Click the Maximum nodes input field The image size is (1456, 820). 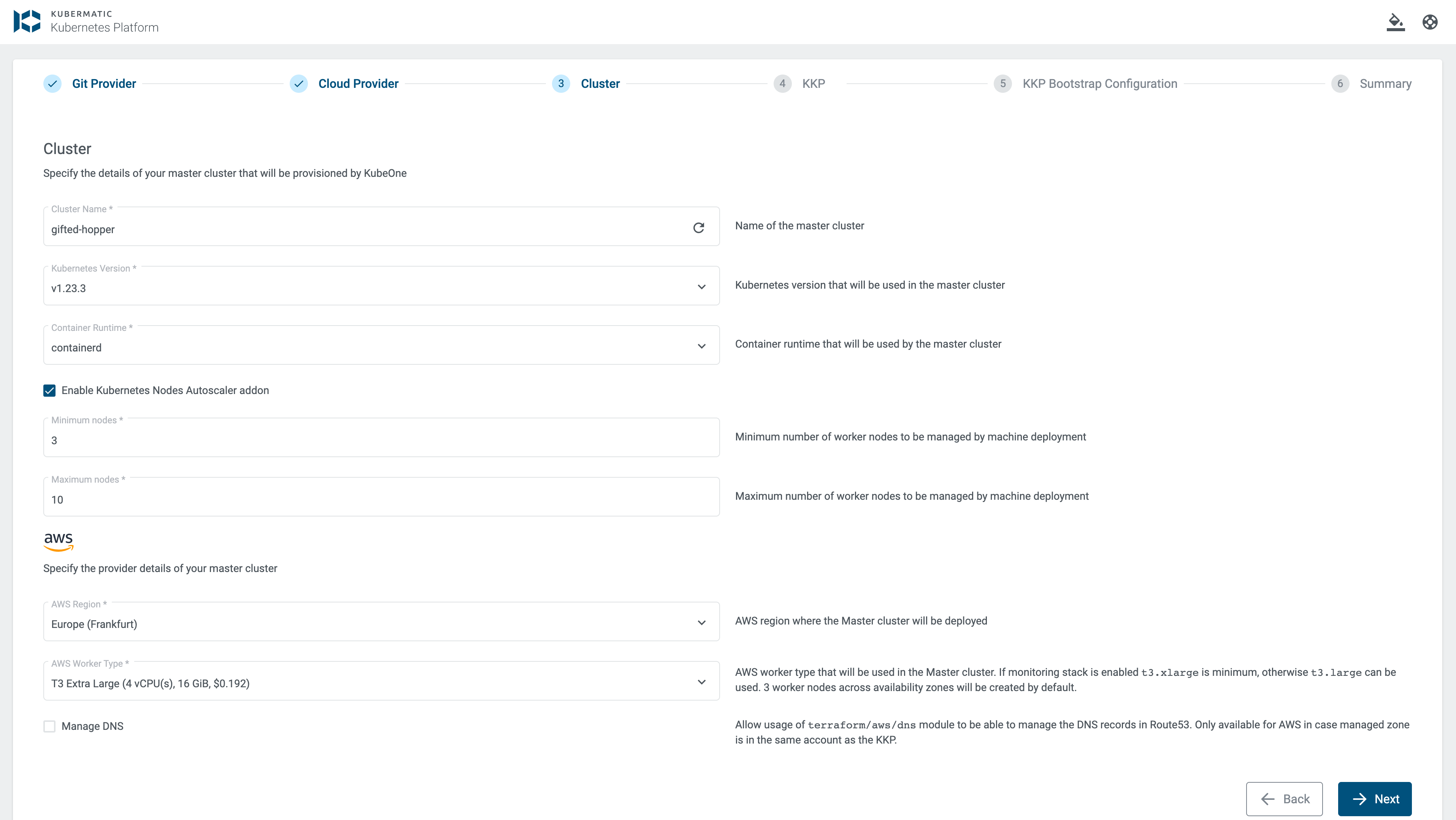click(x=381, y=499)
